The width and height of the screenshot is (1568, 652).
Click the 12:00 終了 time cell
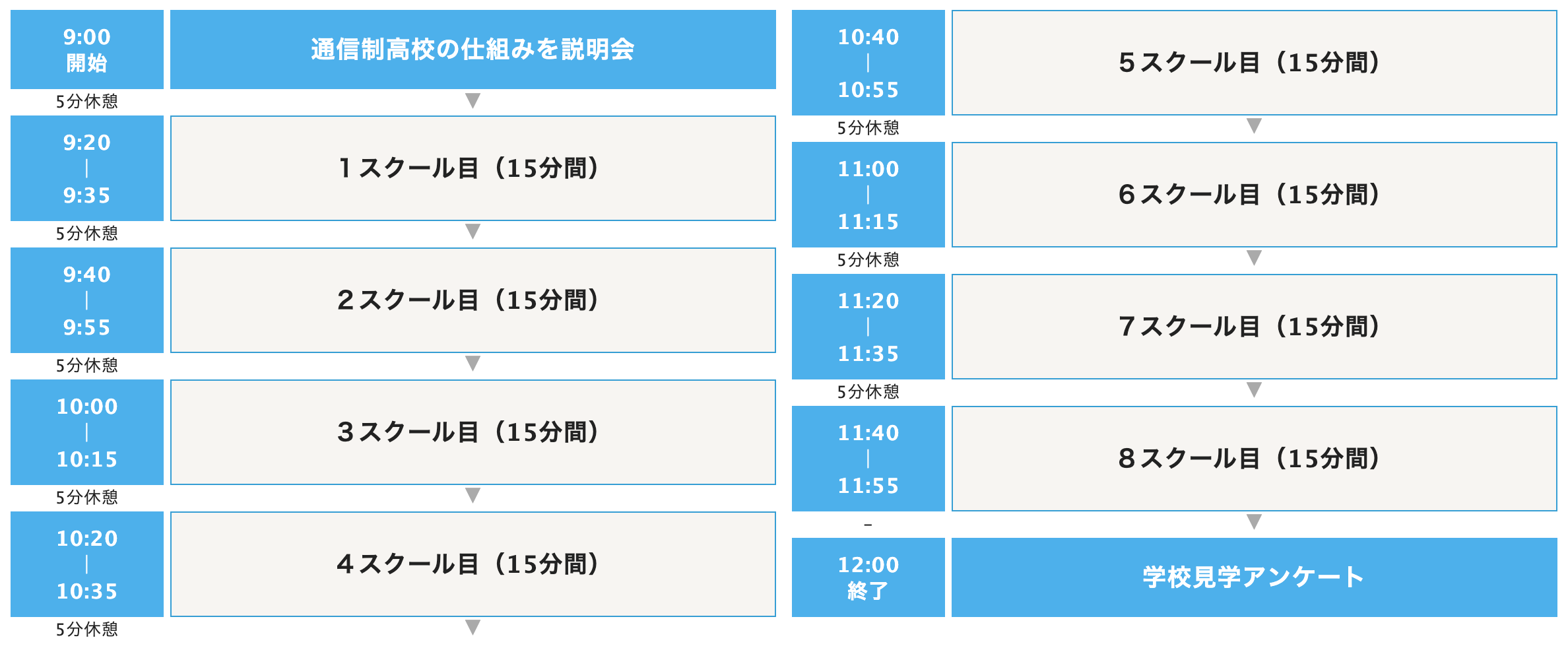click(868, 577)
